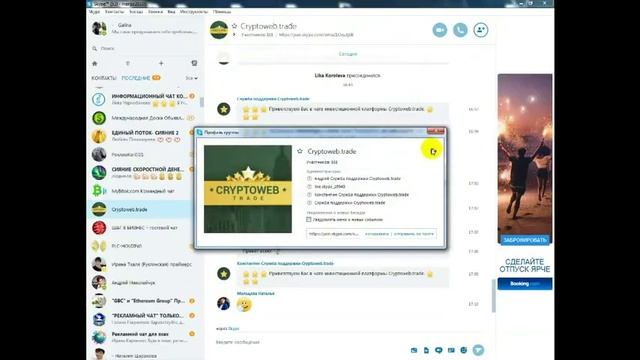The image size is (640, 360).
Task: Open the Tools menu in the menu bar
Action: 194,12
